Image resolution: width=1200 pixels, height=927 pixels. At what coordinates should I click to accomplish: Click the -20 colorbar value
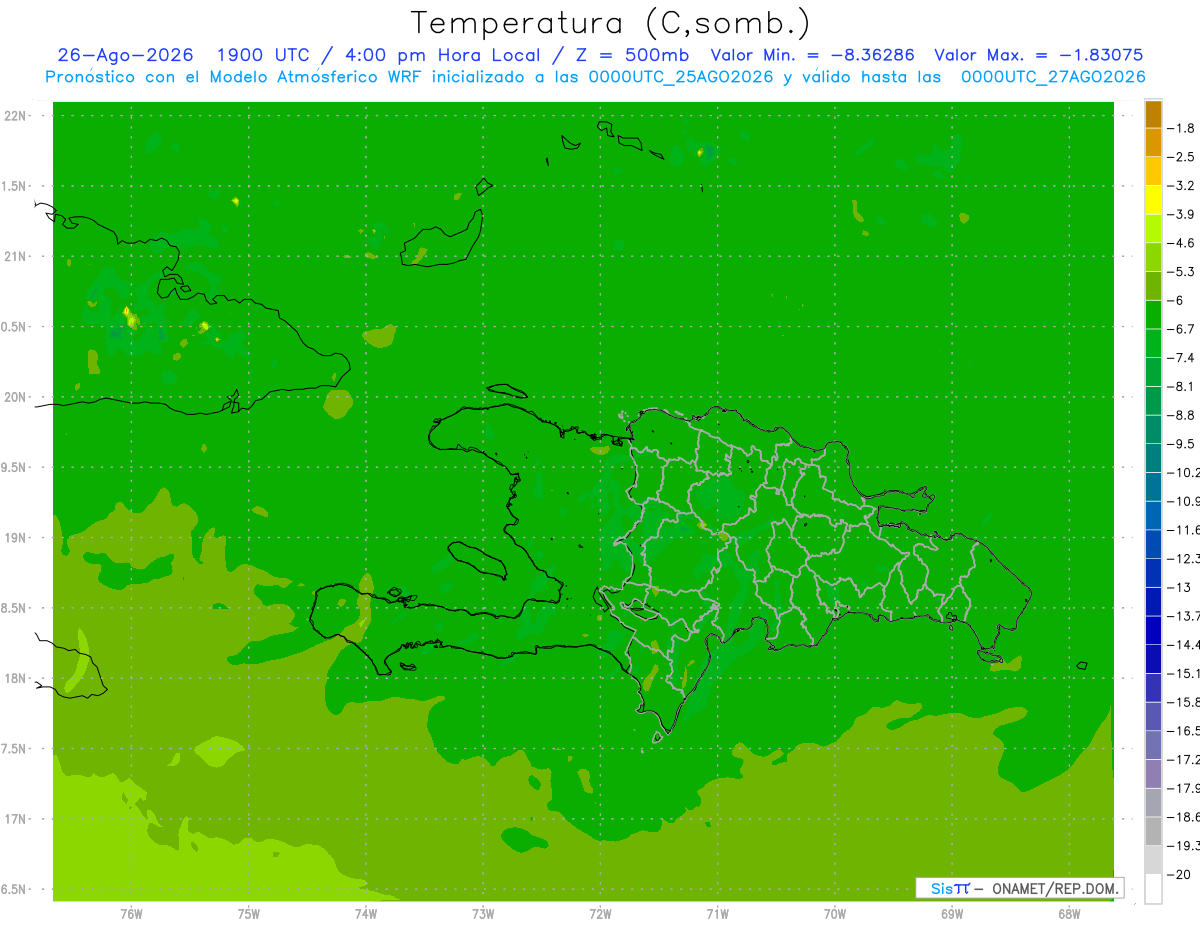pos(1179,874)
